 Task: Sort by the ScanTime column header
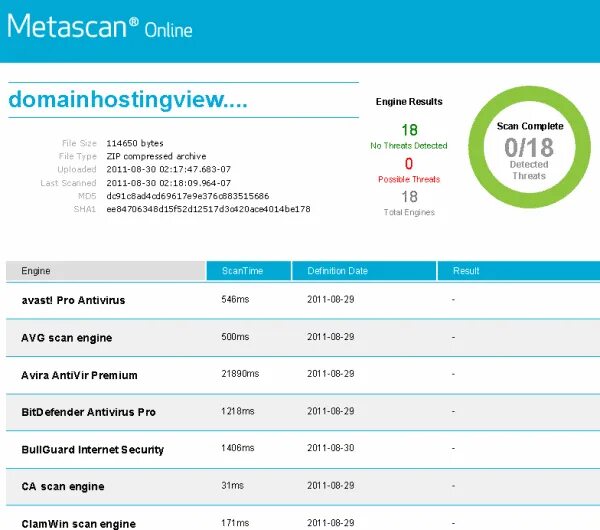point(249,271)
